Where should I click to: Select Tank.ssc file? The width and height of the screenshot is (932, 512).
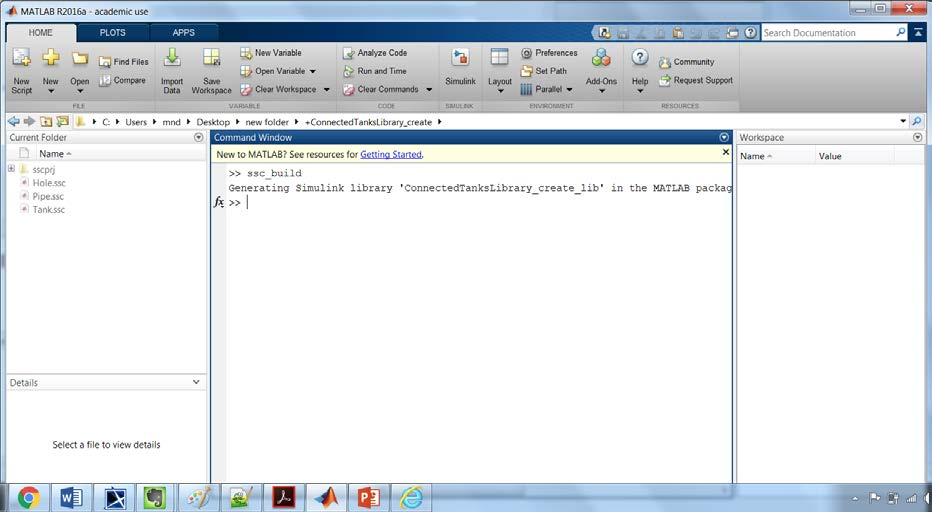pyautogui.click(x=48, y=209)
